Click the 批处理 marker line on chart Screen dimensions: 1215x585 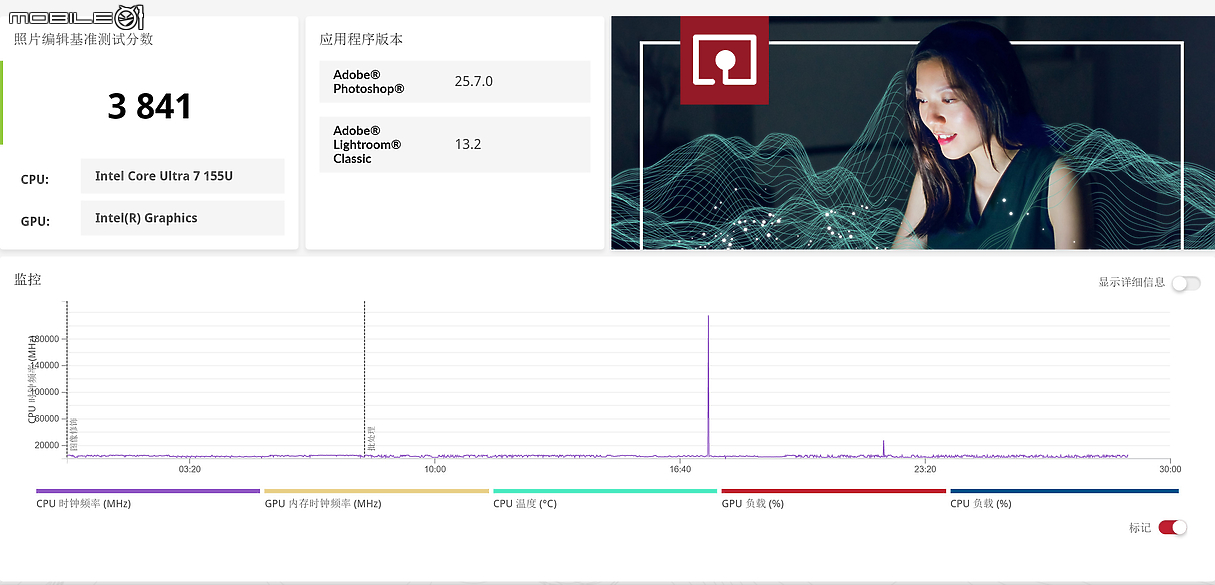[365, 380]
